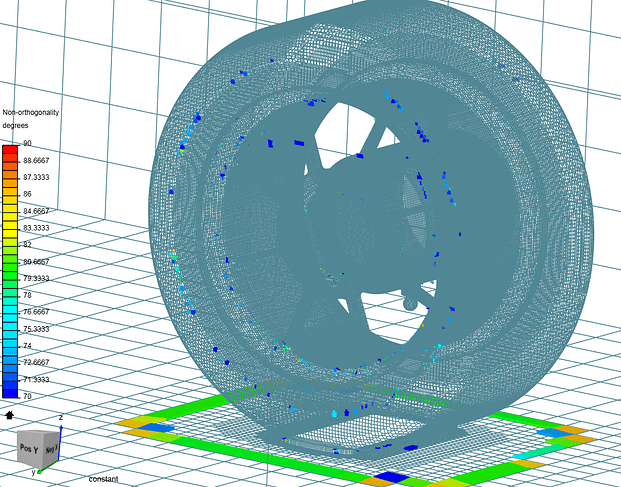Click the legend value 82
This screenshot has width=621, height=487.
[27, 244]
